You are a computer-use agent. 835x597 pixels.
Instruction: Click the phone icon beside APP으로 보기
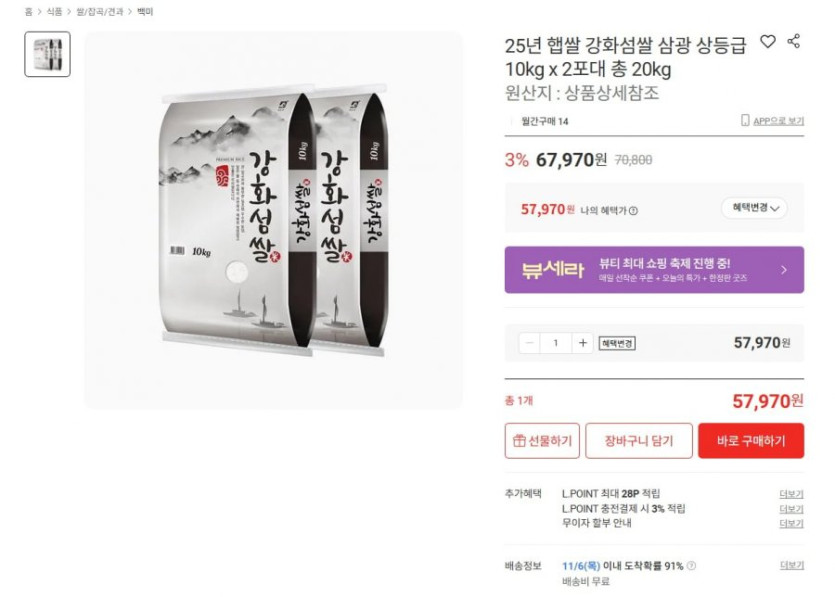tap(745, 120)
